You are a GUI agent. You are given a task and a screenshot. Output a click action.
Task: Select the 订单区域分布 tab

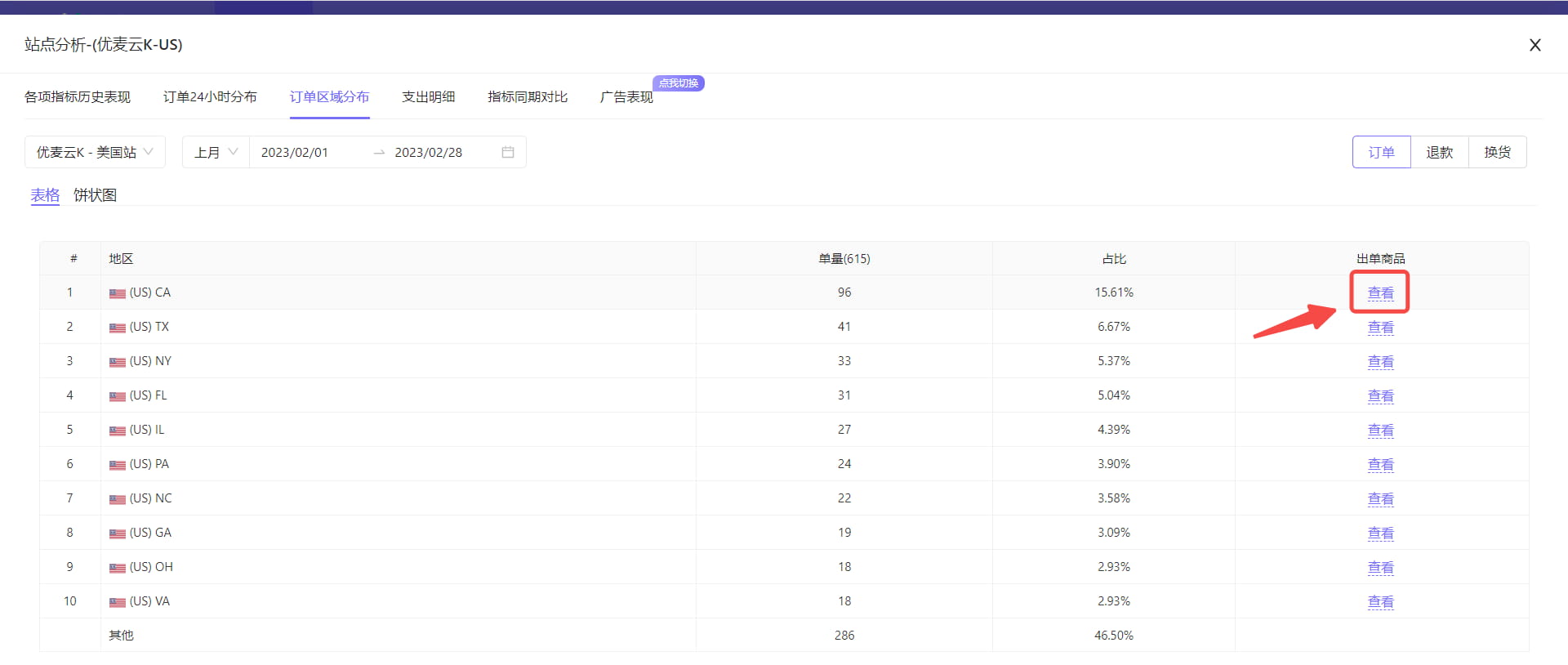click(329, 97)
